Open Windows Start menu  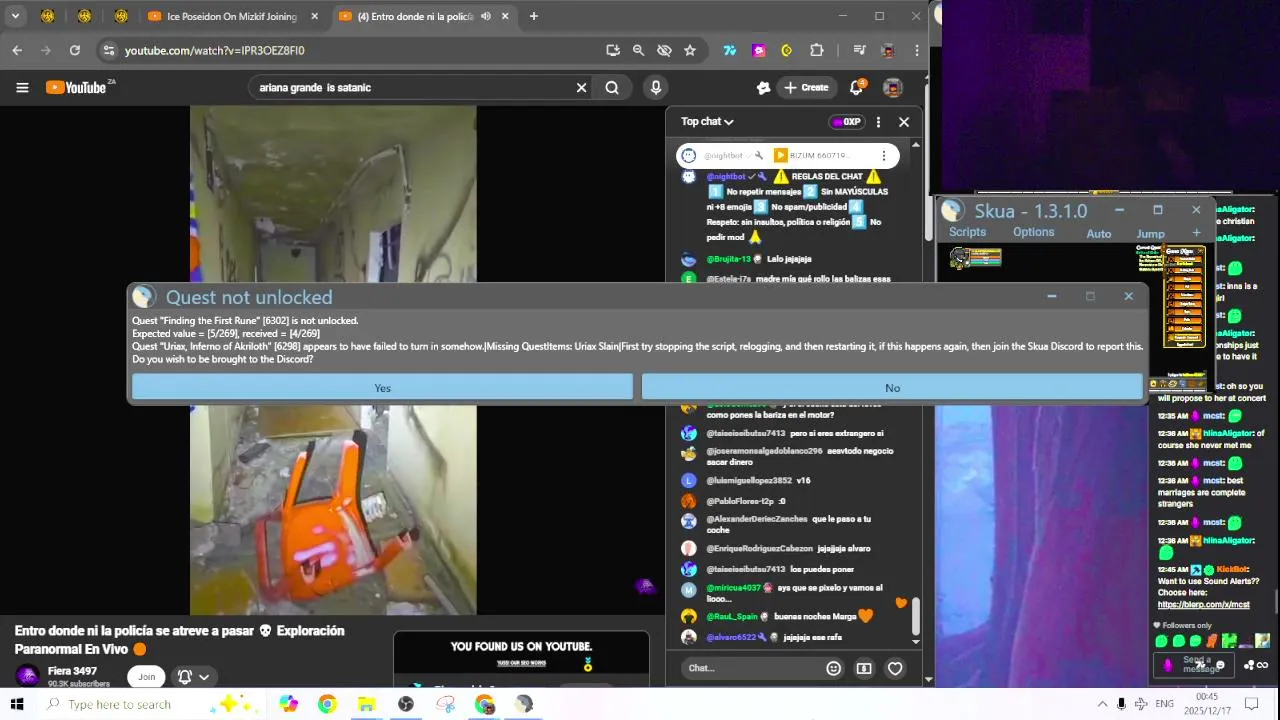coord(17,704)
